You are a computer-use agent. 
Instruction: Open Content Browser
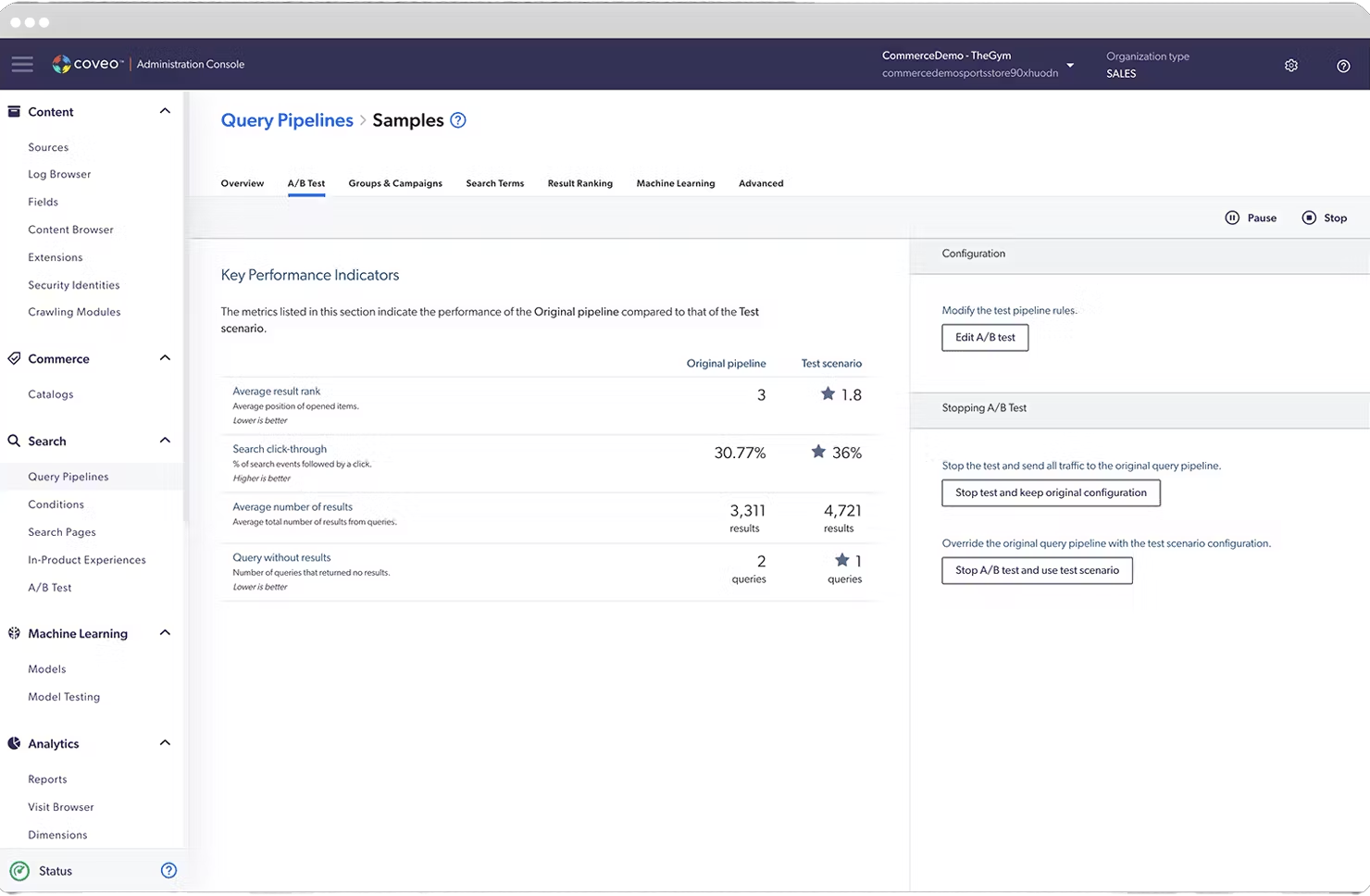[x=70, y=230]
